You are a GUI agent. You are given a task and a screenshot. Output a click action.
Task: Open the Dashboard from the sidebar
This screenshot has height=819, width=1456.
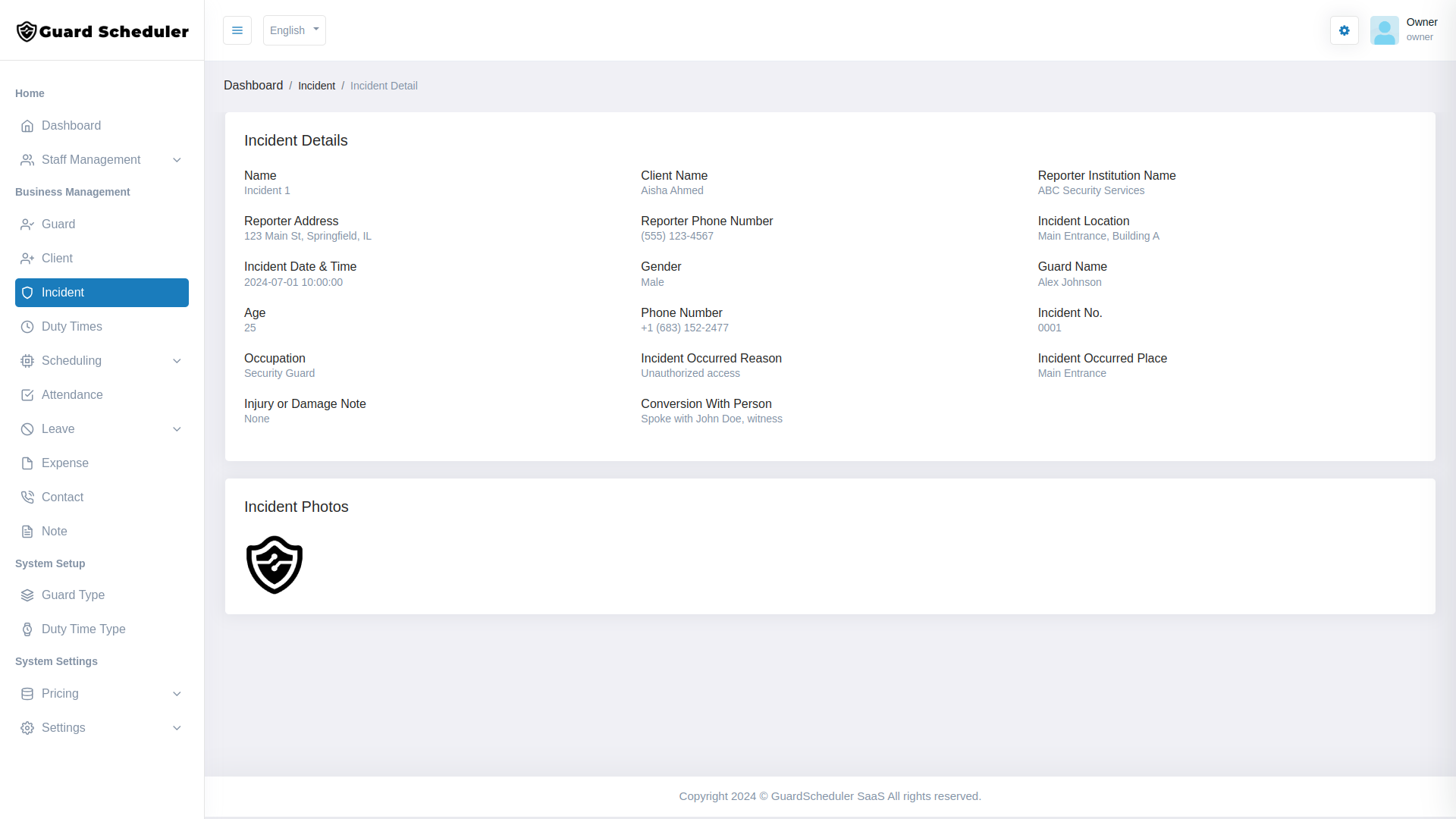coord(71,125)
